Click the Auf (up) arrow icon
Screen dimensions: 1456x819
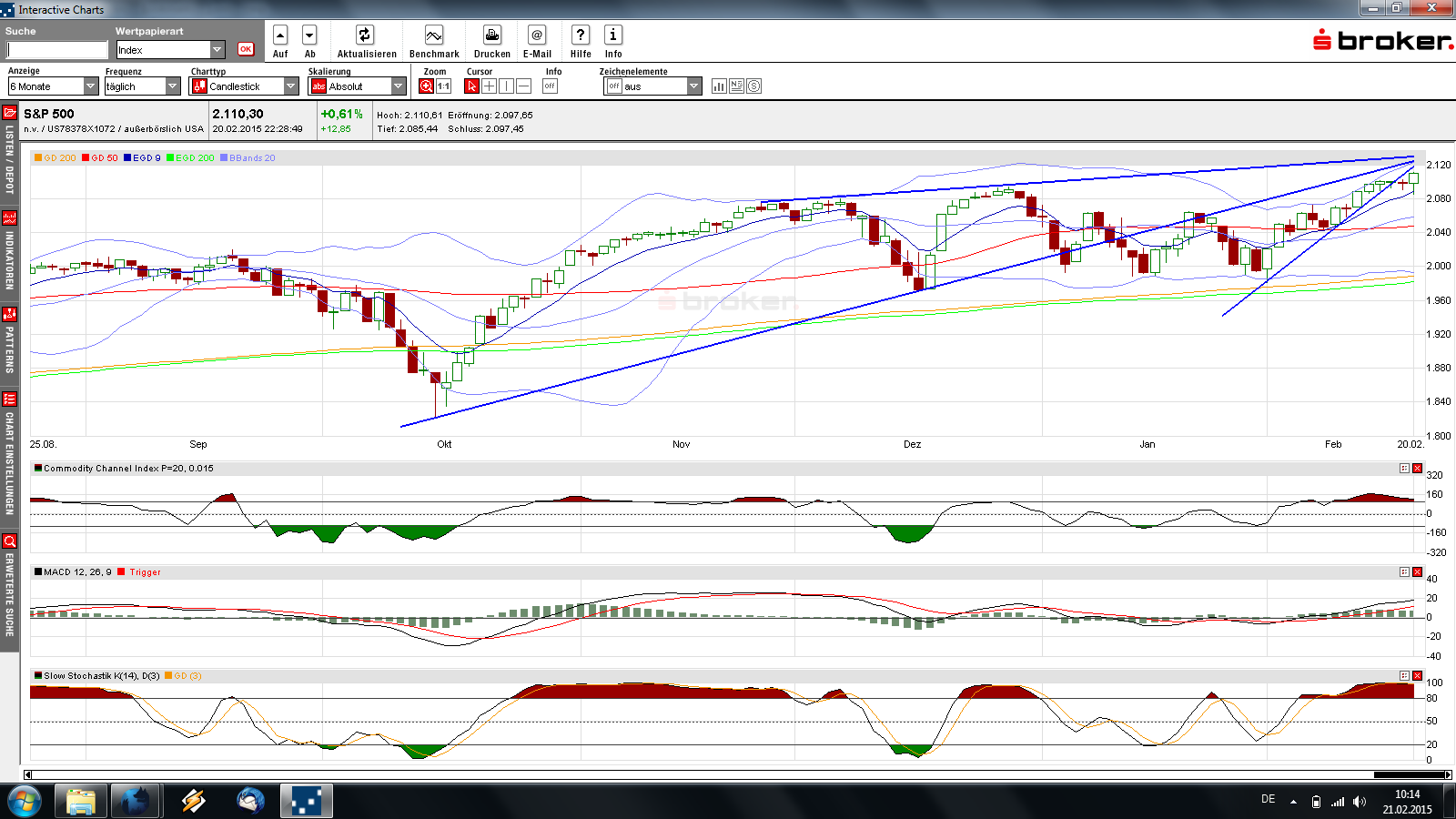pos(280,35)
